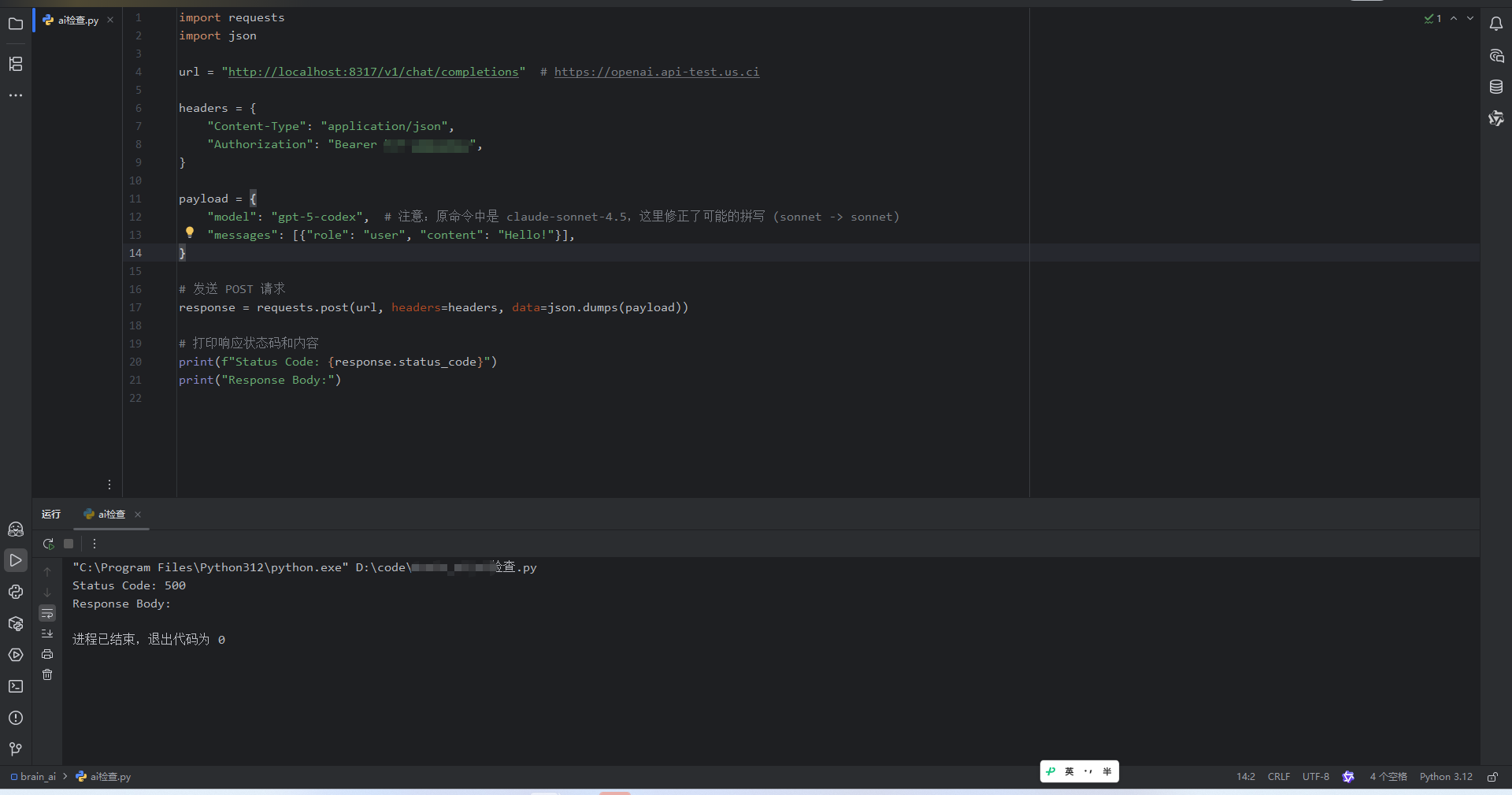Click the Rerun script icon
The width and height of the screenshot is (1512, 795).
coord(48,544)
